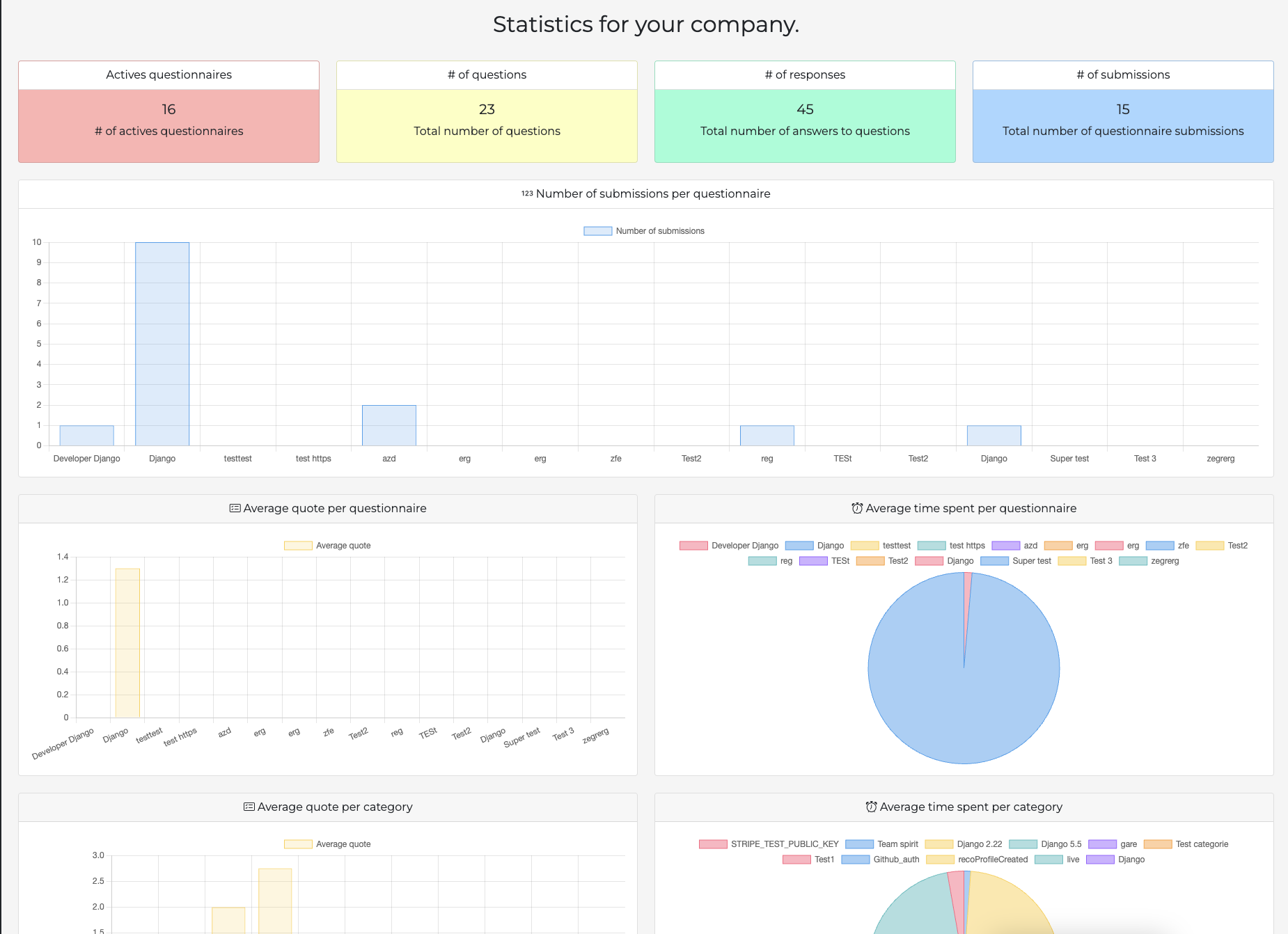
Task: Toggle Team spirit in category time legend
Action: (x=882, y=844)
